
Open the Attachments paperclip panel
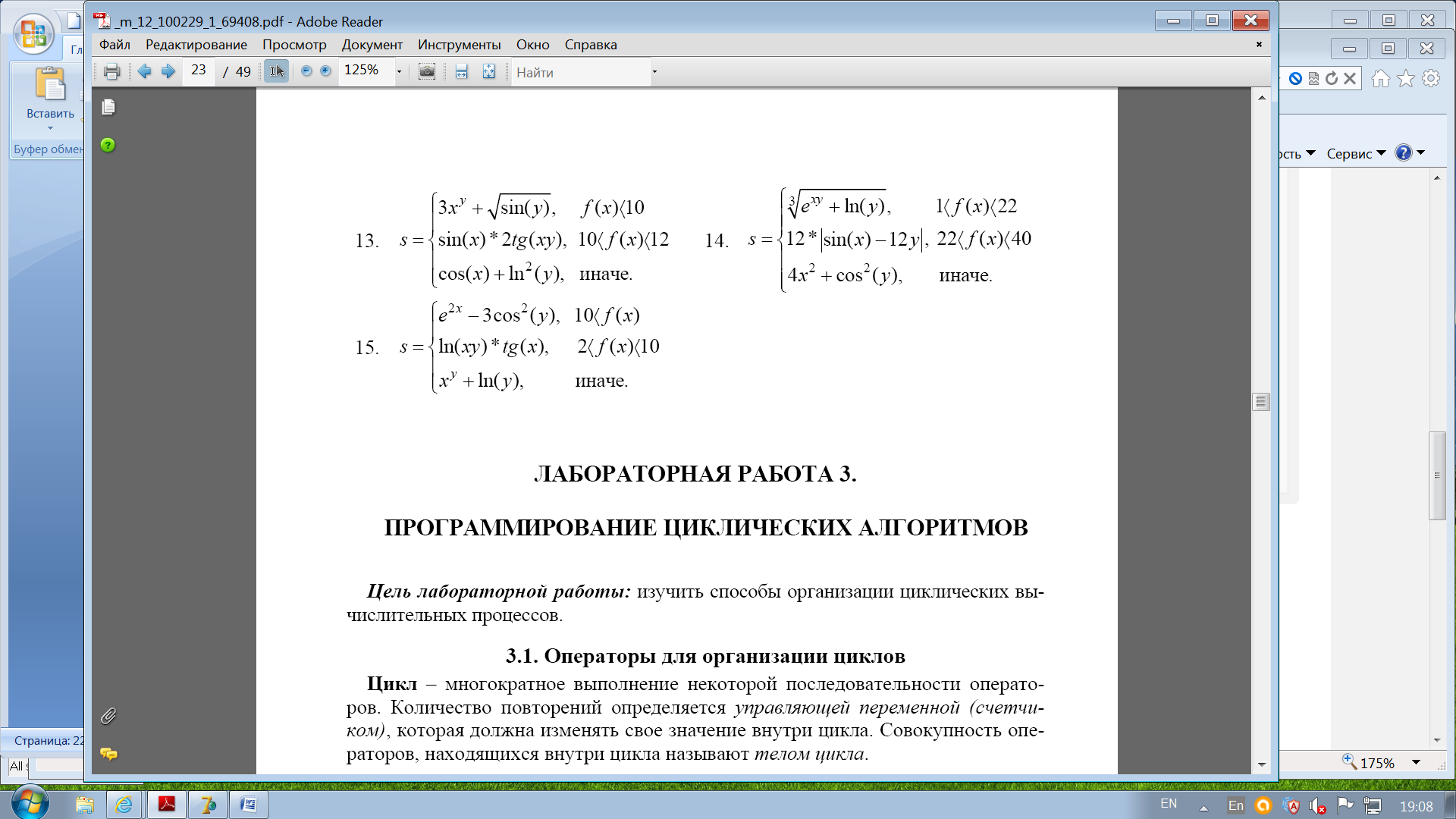(x=108, y=716)
